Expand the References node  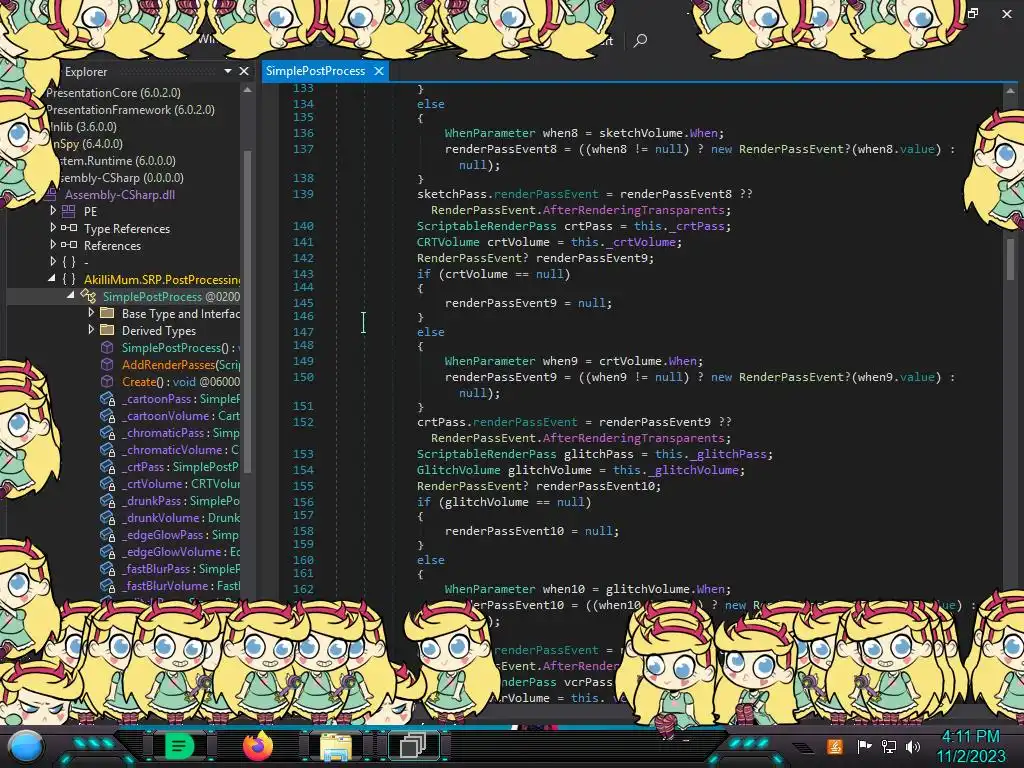pos(53,245)
